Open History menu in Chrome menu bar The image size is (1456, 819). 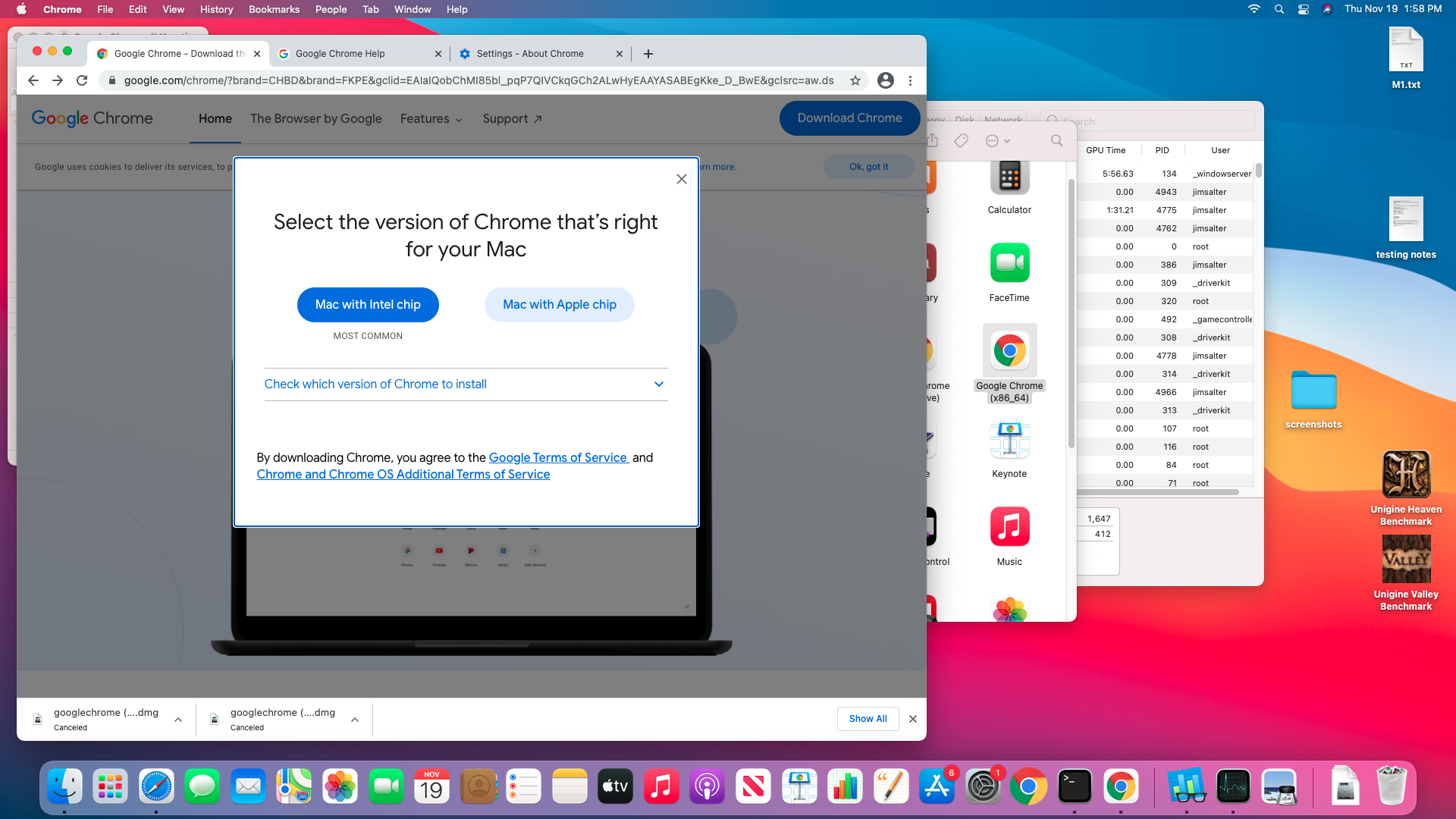pyautogui.click(x=218, y=9)
